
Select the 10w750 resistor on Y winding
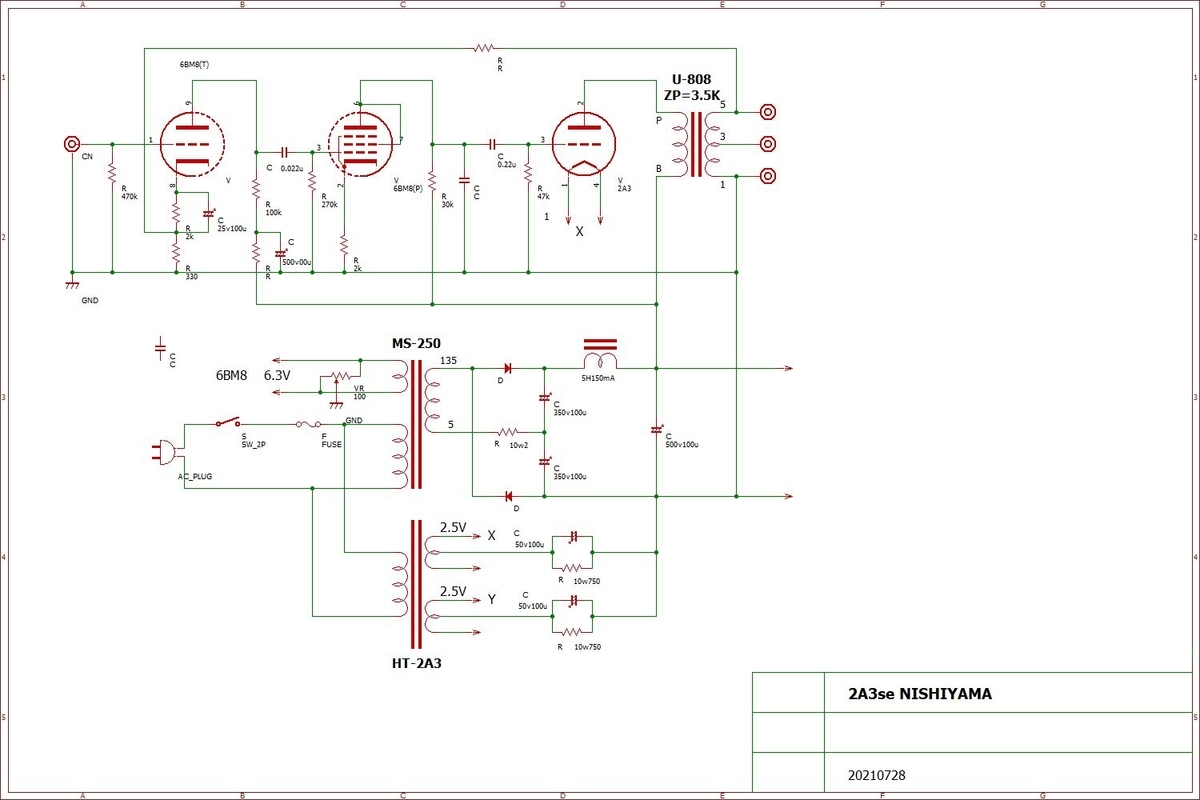572,632
